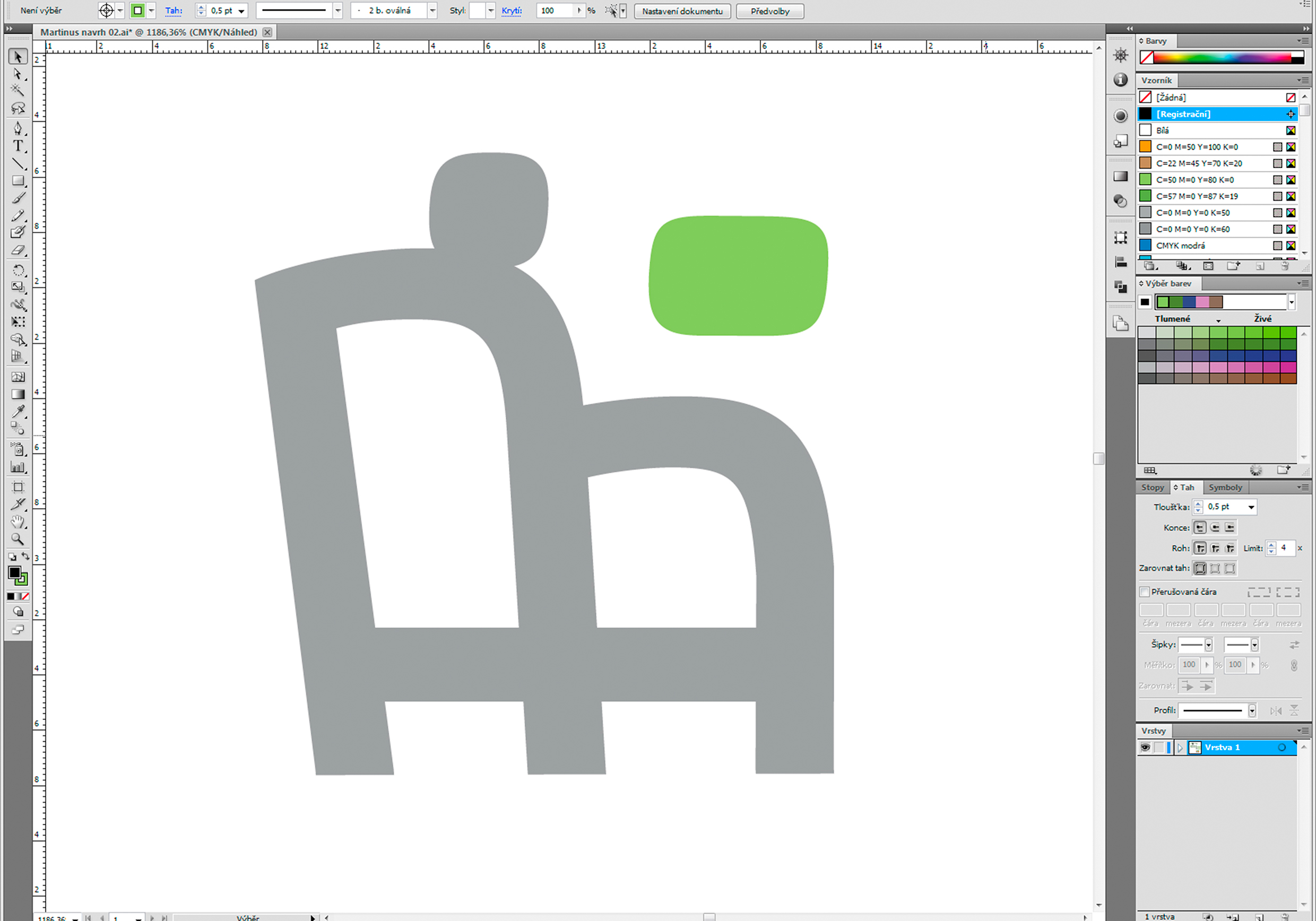
Task: Click the Předvolby button
Action: pos(769,11)
